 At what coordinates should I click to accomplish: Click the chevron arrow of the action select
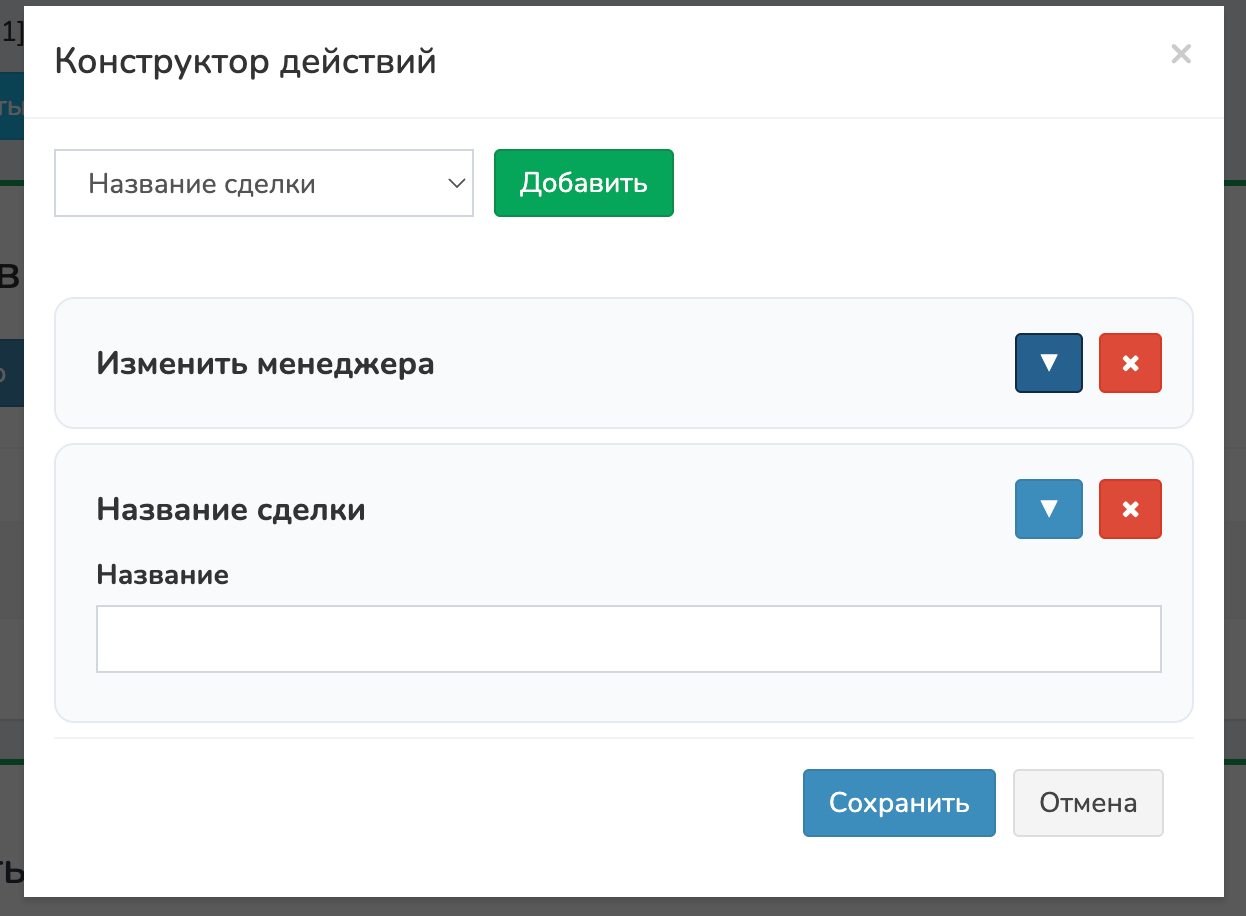[x=456, y=183]
